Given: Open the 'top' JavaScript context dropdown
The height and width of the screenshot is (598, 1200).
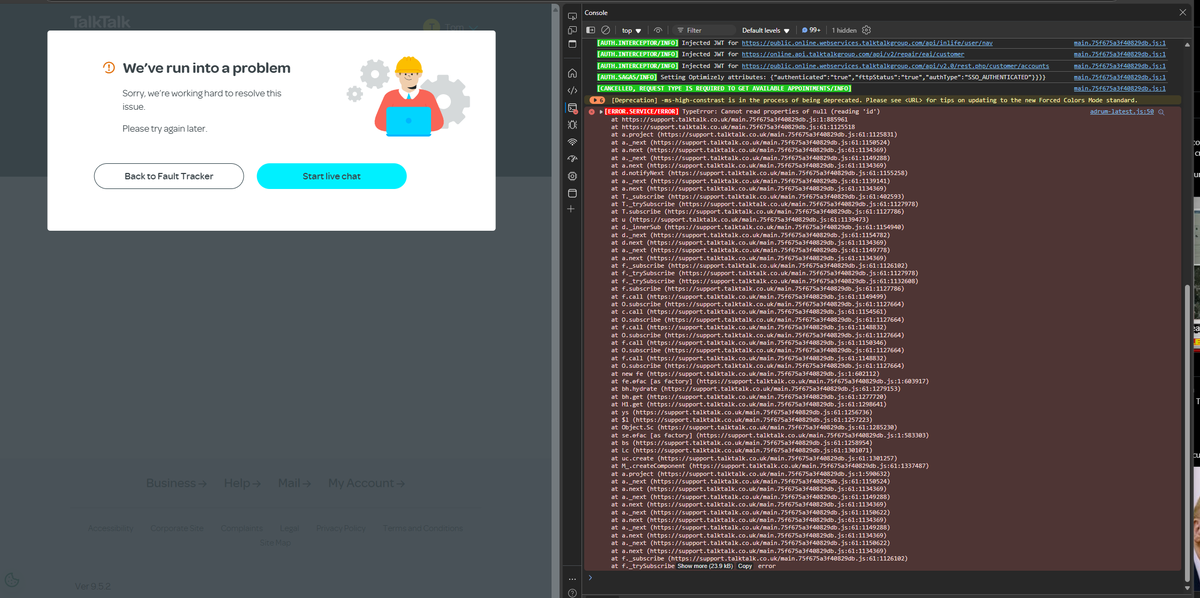Looking at the screenshot, I should 631,31.
